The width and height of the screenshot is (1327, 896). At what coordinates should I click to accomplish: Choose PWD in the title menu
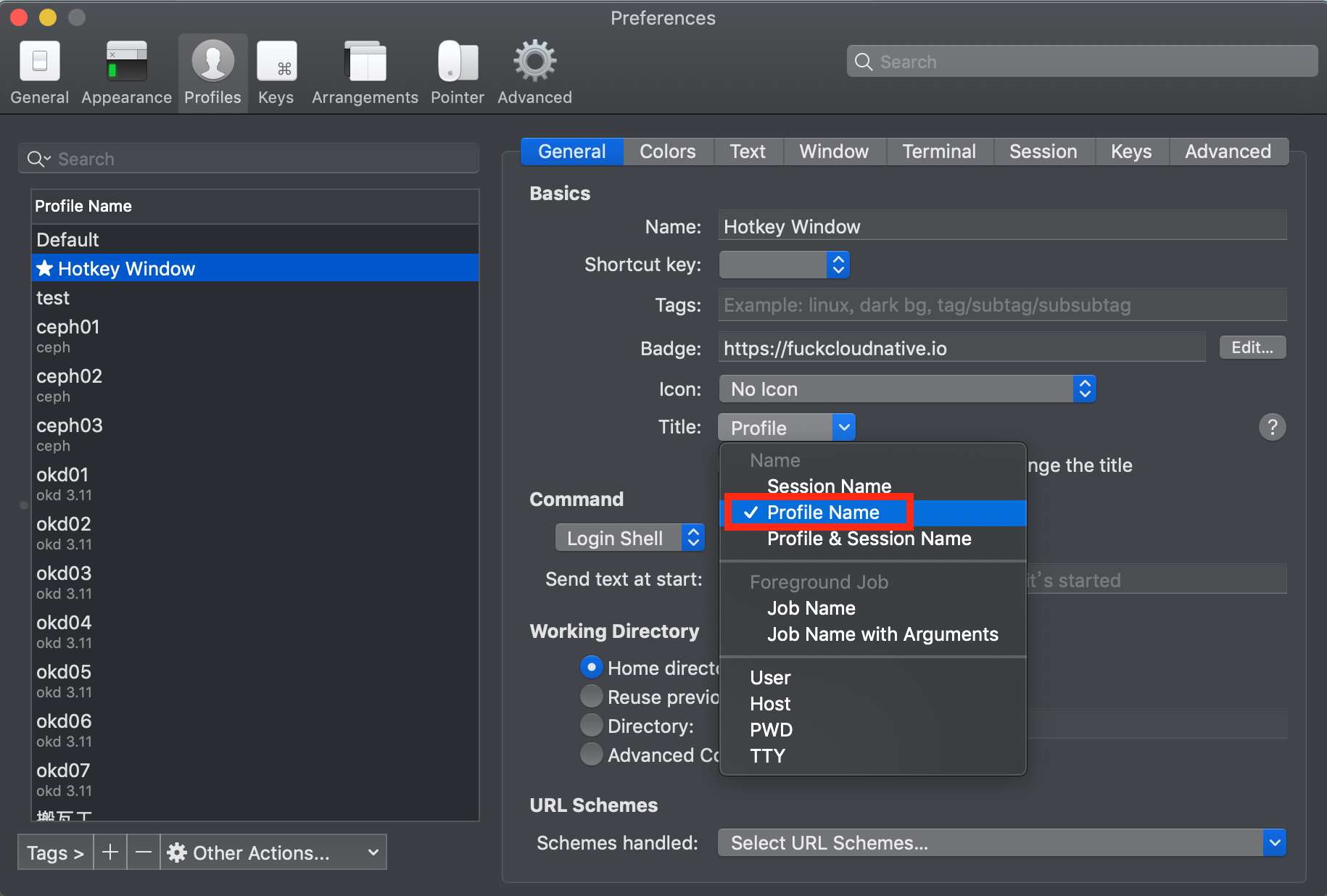873,730
